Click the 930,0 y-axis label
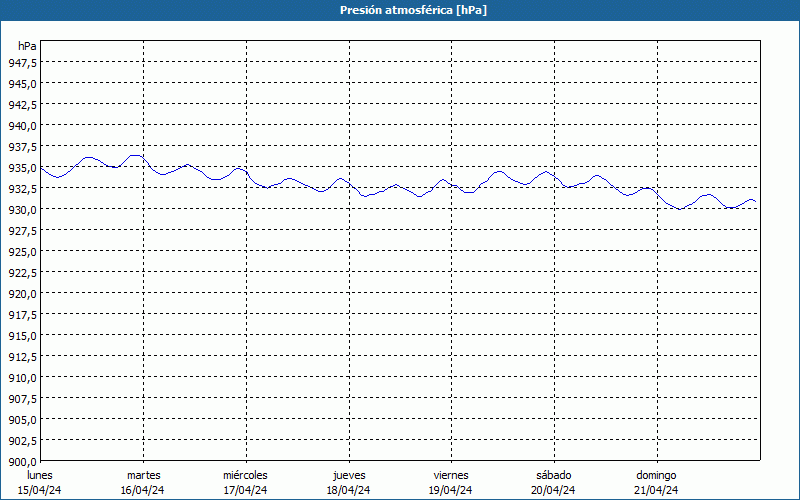Screen dimensions: 800x500 [23, 209]
